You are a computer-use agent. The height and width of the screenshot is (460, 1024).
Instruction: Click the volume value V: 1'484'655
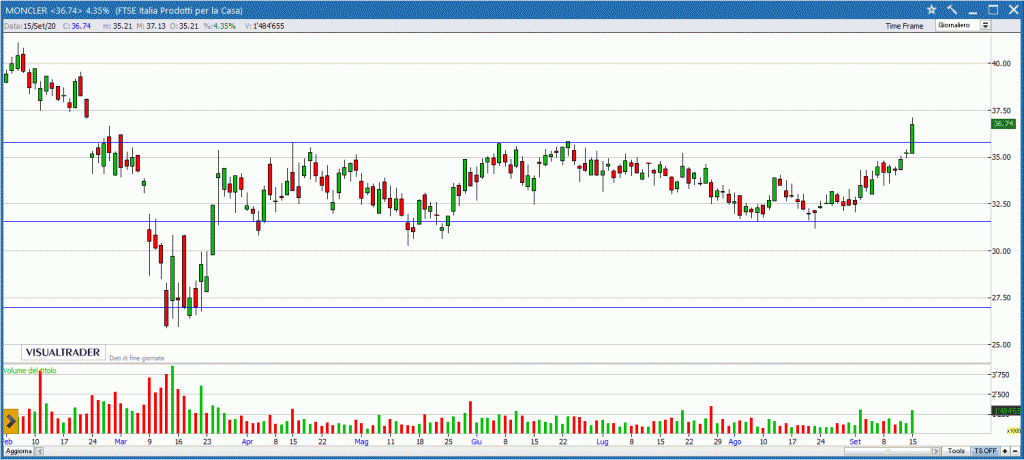click(x=264, y=26)
